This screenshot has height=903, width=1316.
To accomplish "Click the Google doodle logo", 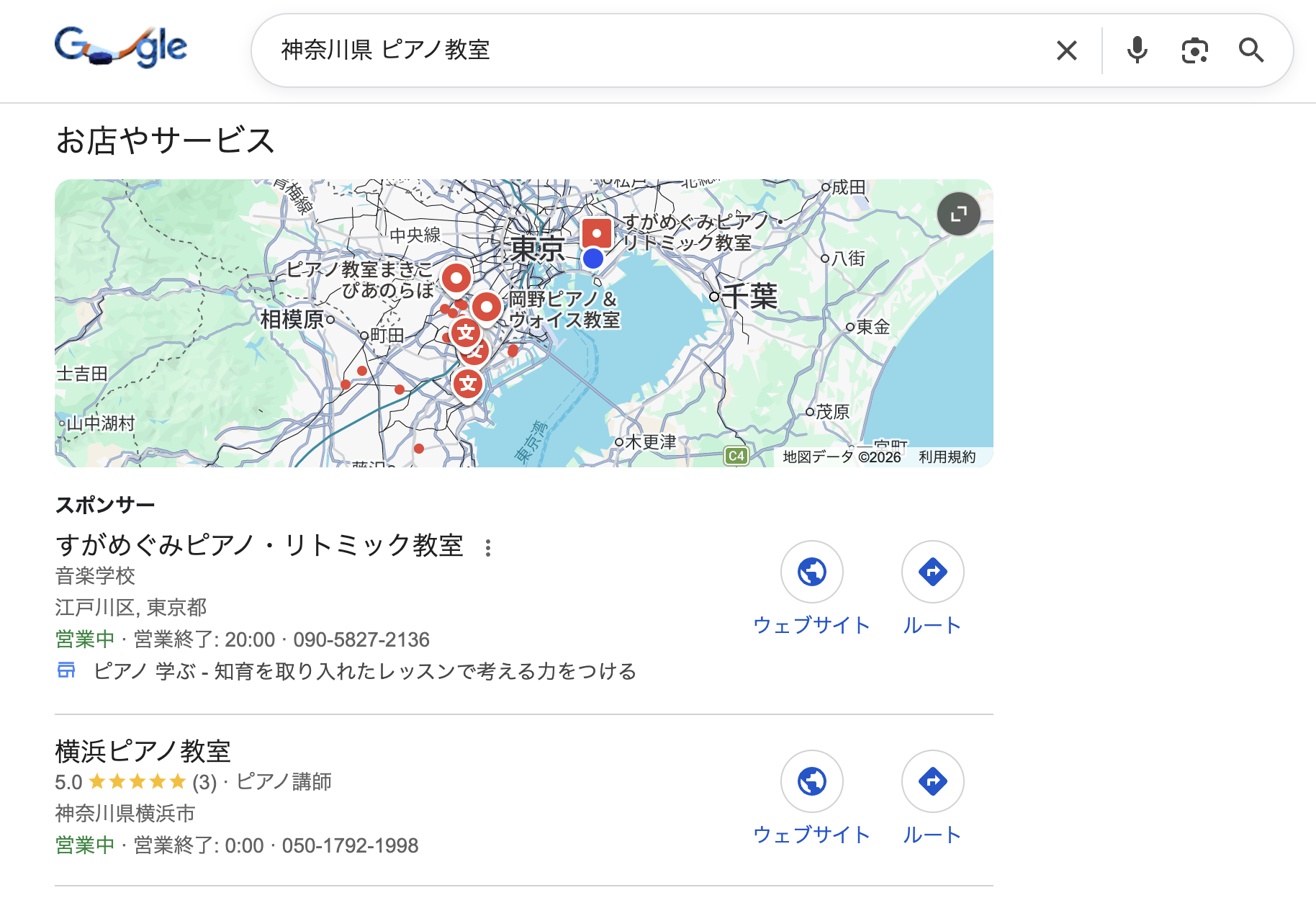I will (x=121, y=48).
